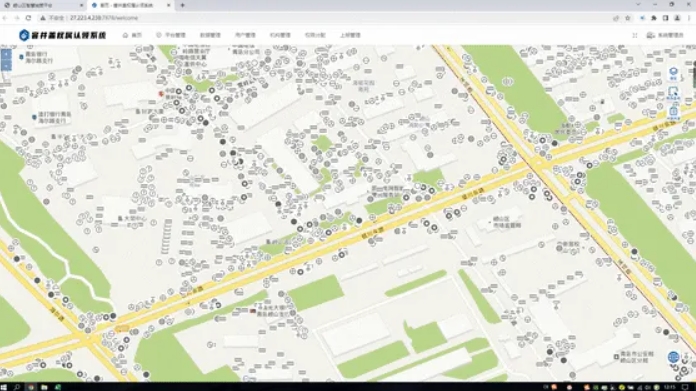The image size is (696, 391).
Task: Bookmark this page with the star icon
Action: tap(628, 18)
